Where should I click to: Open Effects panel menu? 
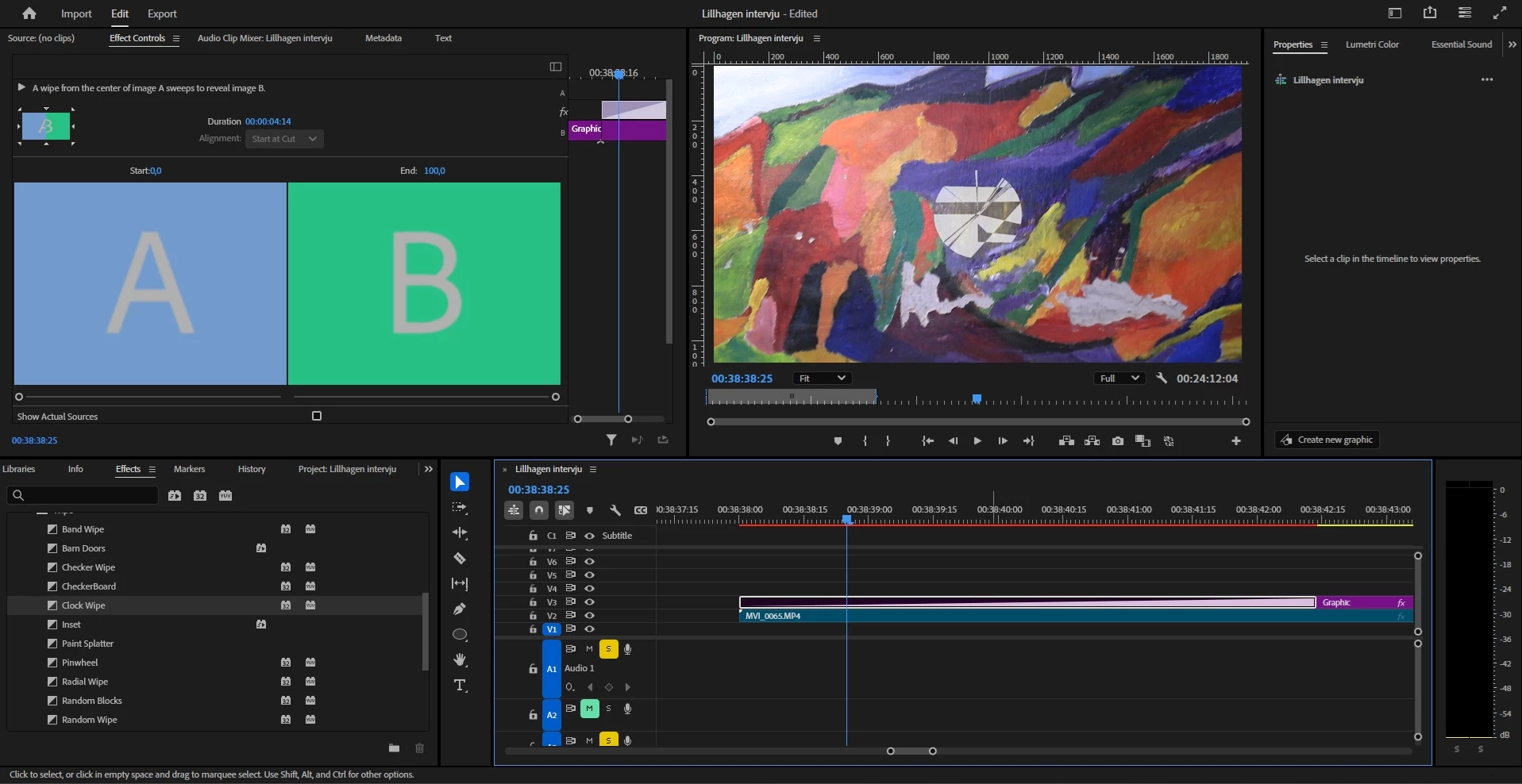(x=152, y=469)
